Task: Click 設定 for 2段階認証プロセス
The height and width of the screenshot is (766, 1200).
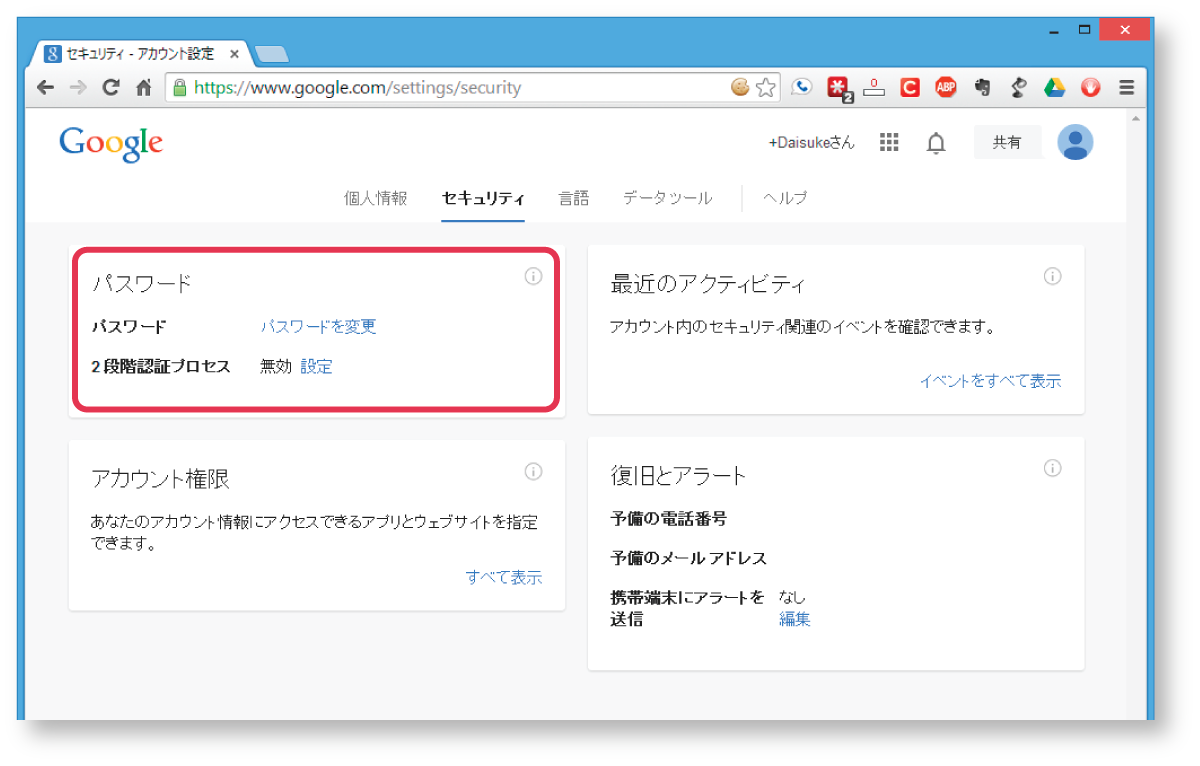Action: tap(316, 367)
